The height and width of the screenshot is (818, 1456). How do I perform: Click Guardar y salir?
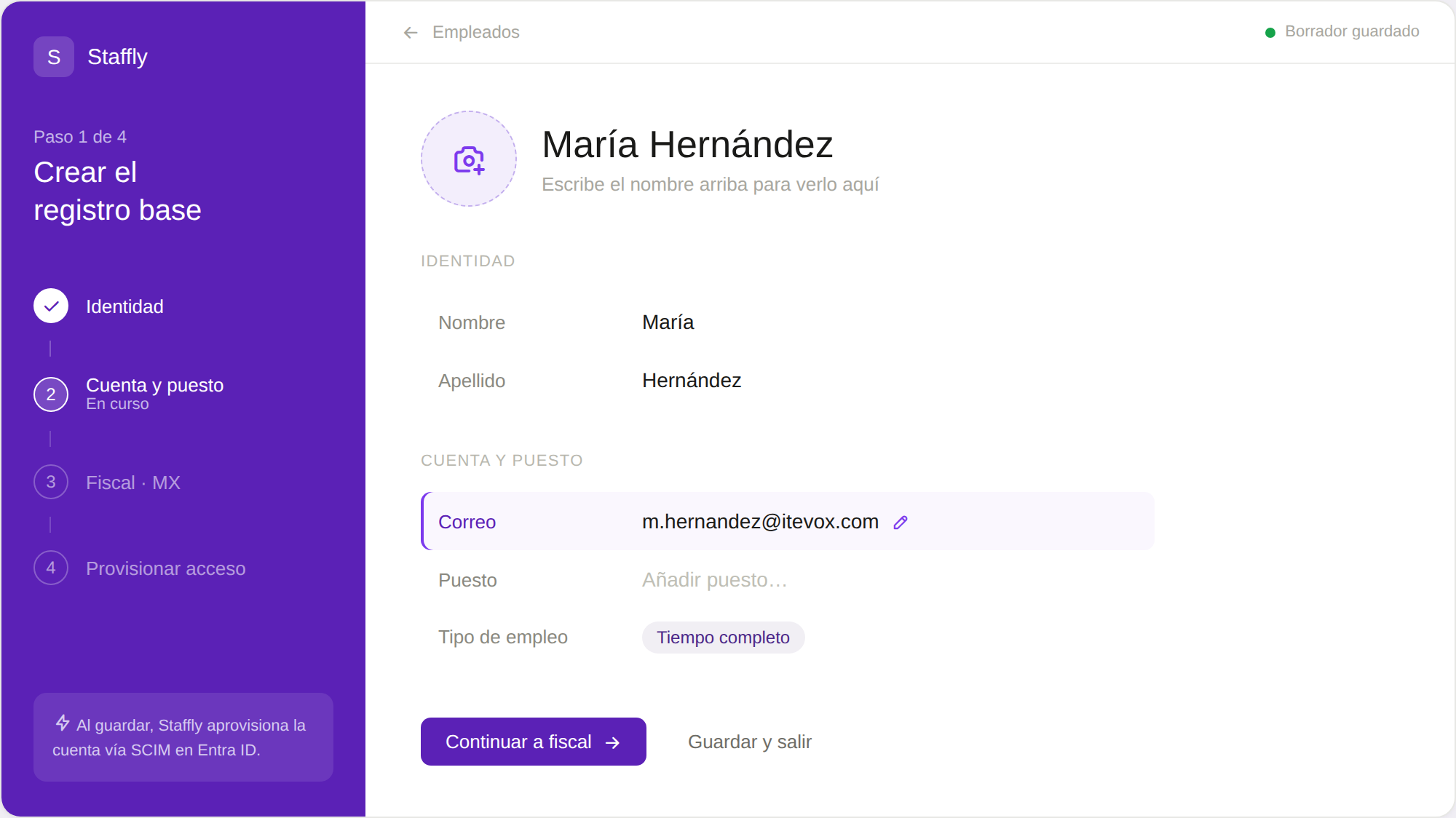750,742
